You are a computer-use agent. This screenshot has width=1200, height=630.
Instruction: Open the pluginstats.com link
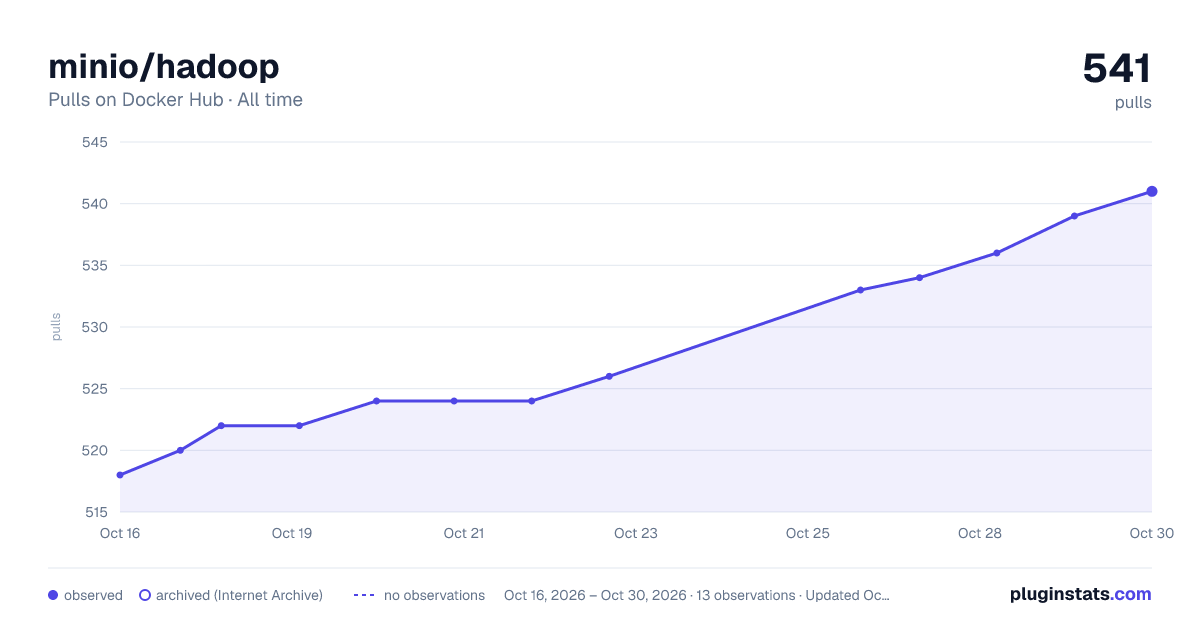1080,594
